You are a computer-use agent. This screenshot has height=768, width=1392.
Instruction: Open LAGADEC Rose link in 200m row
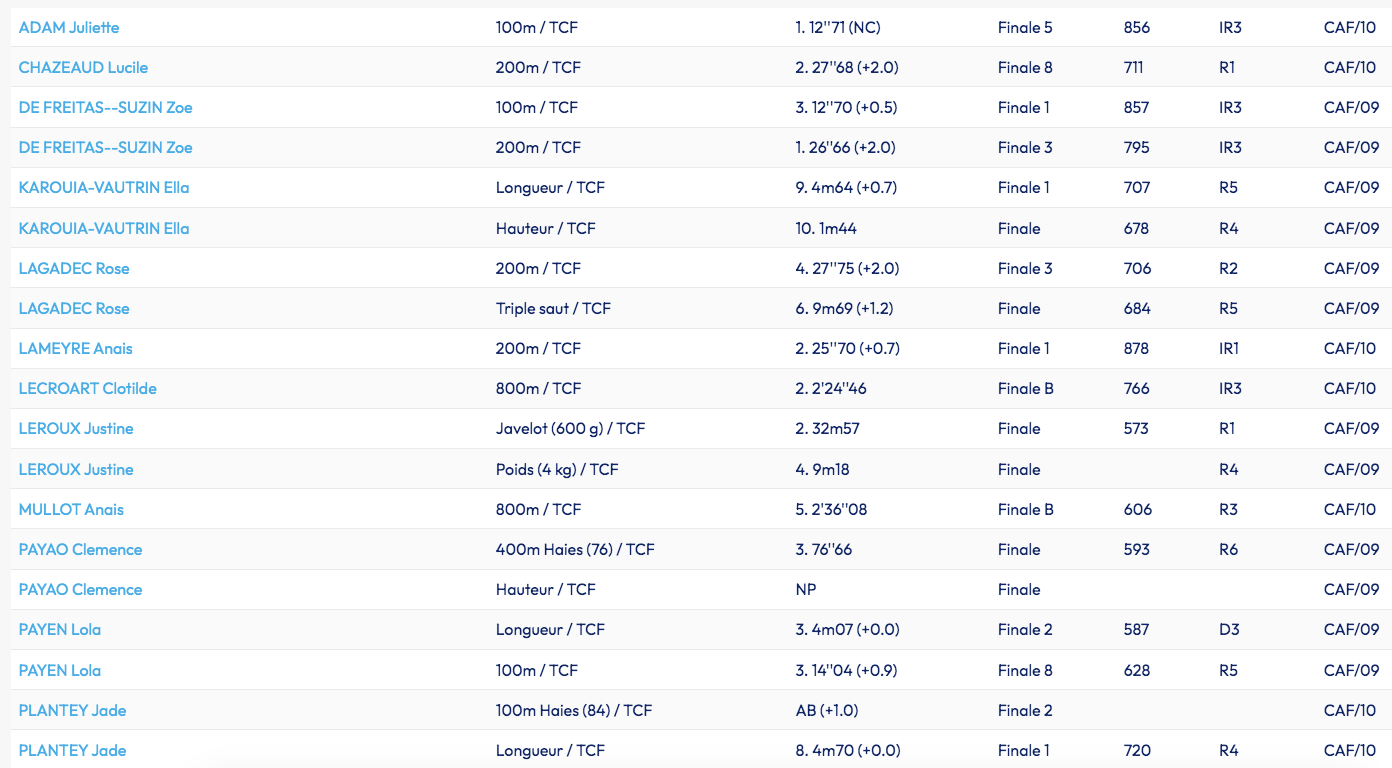click(x=74, y=268)
